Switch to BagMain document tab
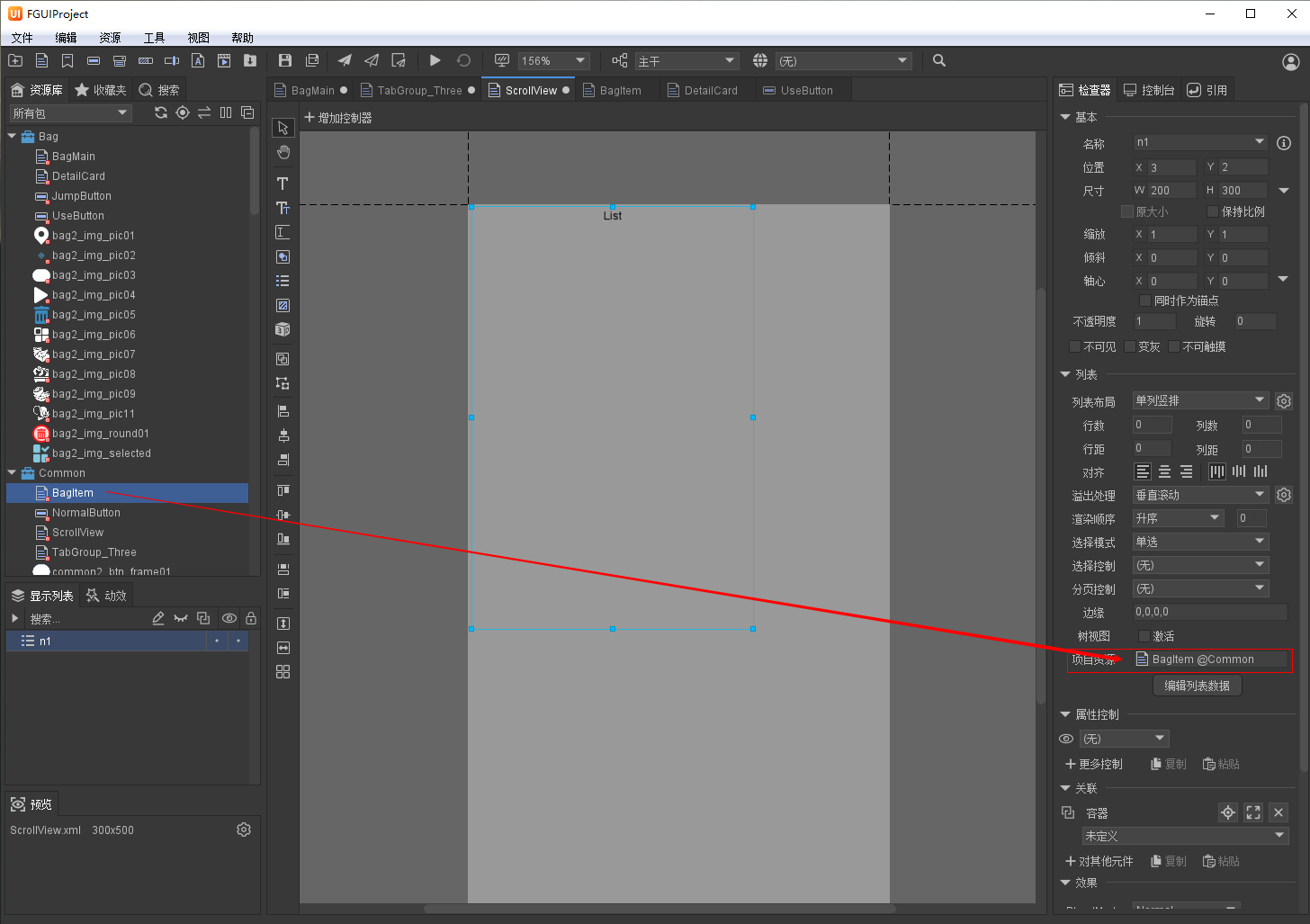 tap(311, 90)
